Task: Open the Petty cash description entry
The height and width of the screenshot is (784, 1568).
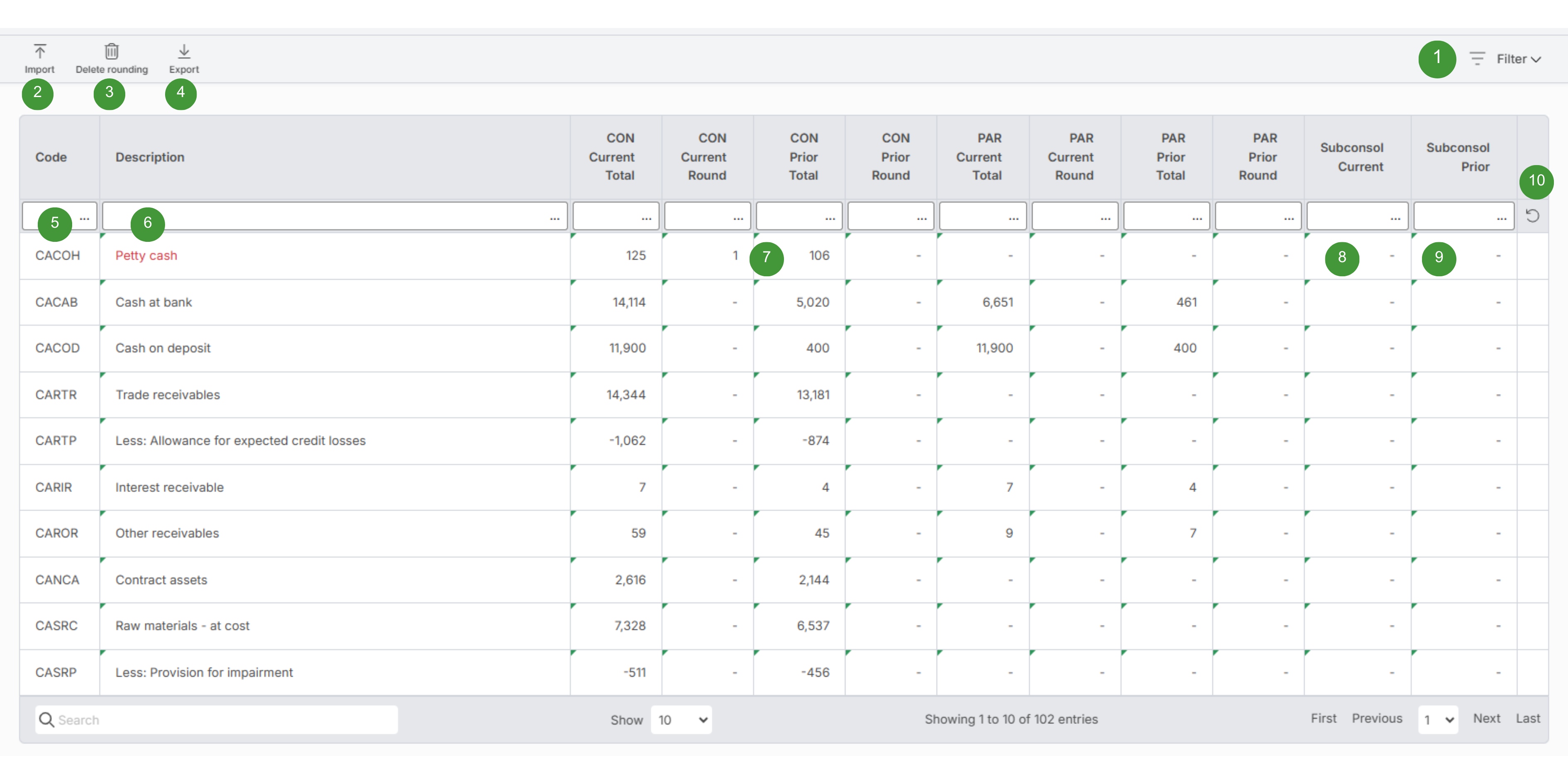Action: click(x=146, y=256)
